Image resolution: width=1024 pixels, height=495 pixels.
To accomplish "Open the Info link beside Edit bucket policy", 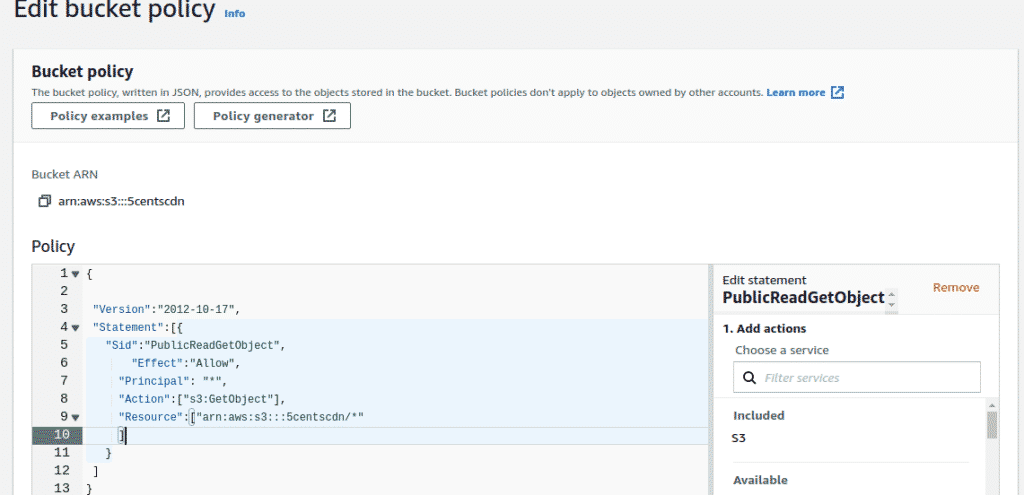I will 234,13.
